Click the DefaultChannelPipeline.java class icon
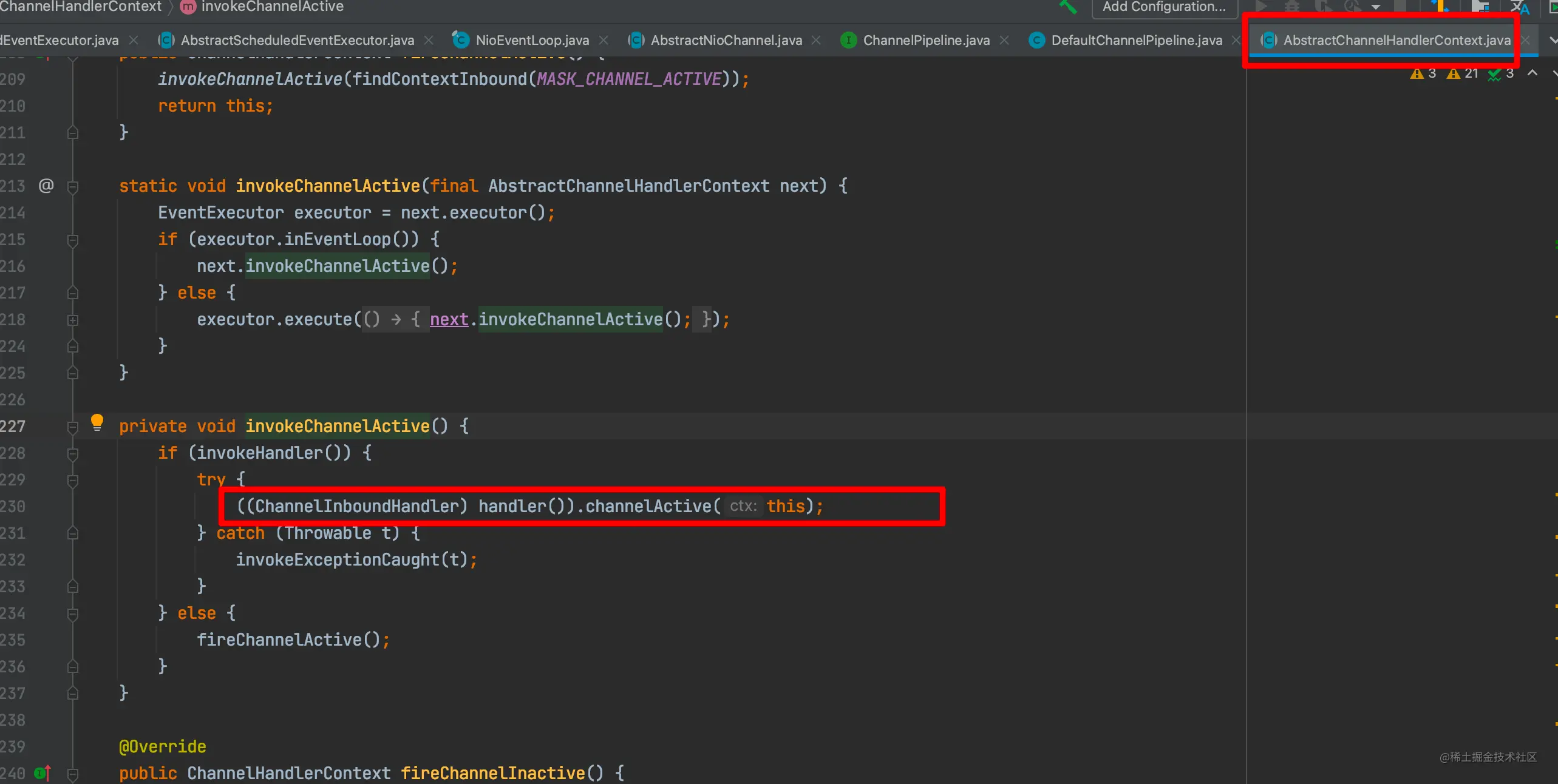This screenshot has width=1558, height=784. pos(1037,40)
